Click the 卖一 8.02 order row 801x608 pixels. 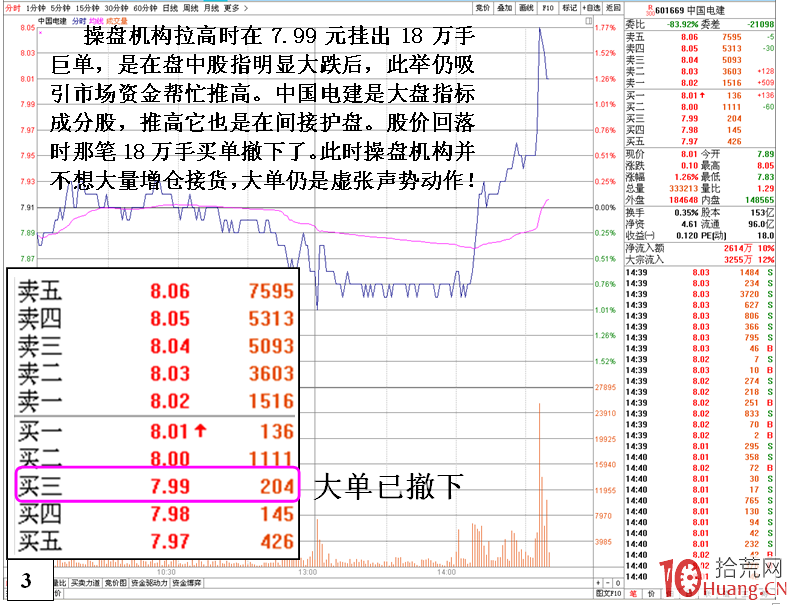[x=700, y=83]
